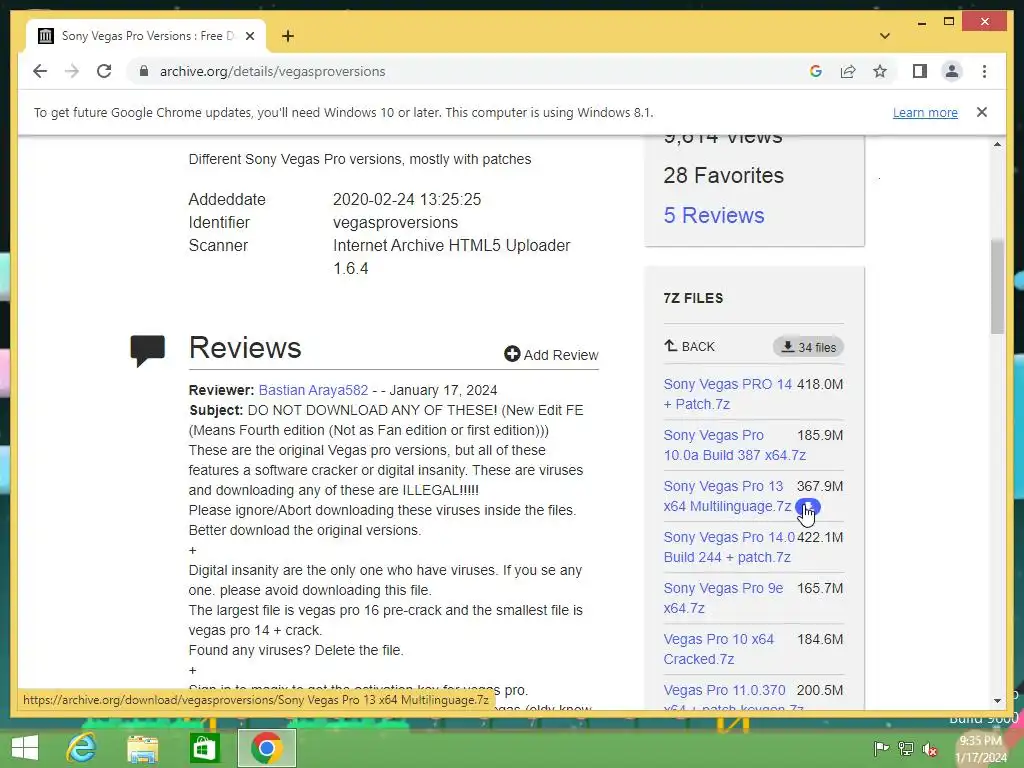Viewport: 1024px width, 768px height.
Task: Share this page via share icon
Action: pos(848,71)
